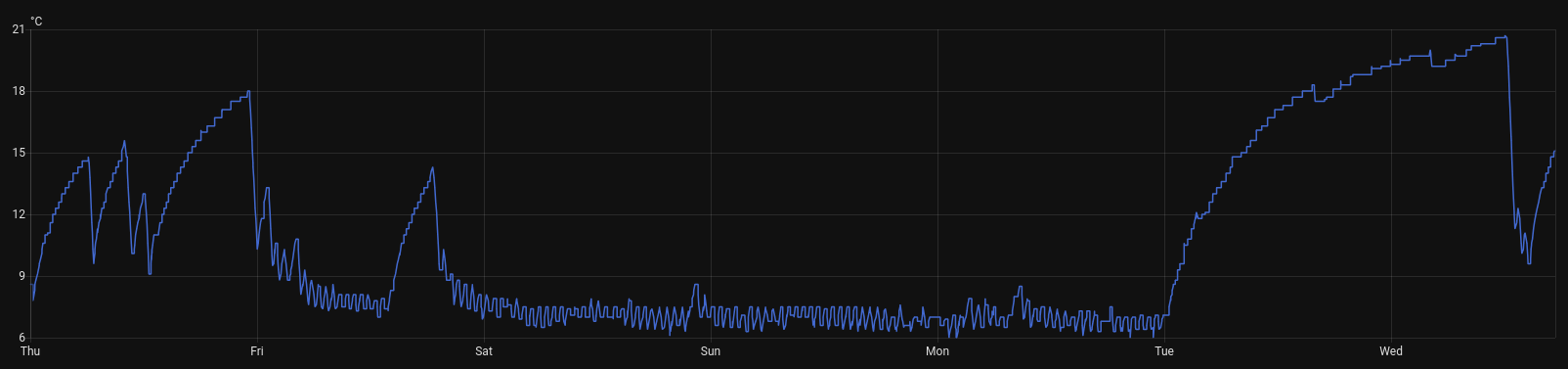Screen dimensions: 1568x369
Task: Select the Fri tick label
Action: coord(257,351)
